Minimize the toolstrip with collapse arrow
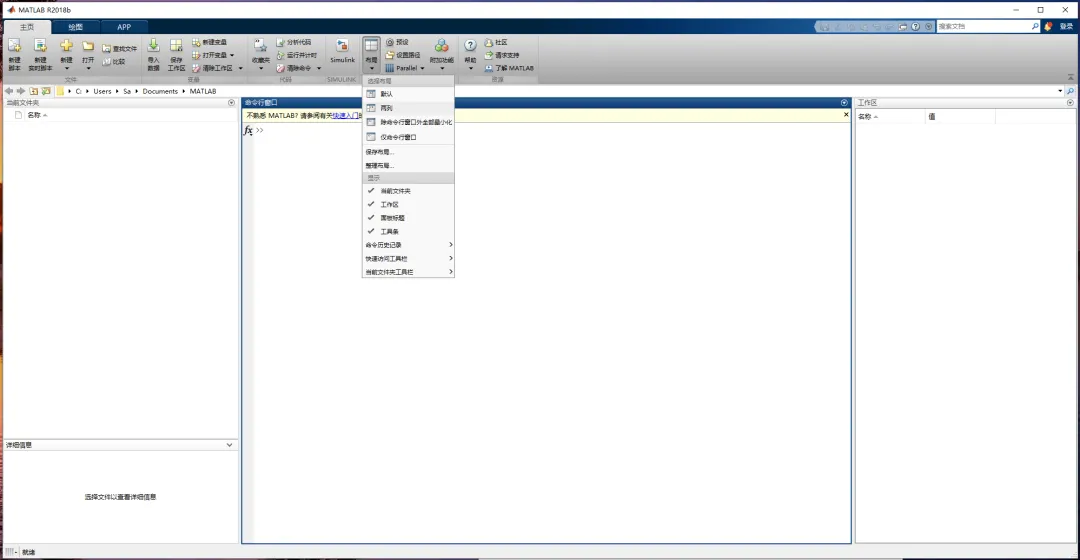 click(1070, 77)
